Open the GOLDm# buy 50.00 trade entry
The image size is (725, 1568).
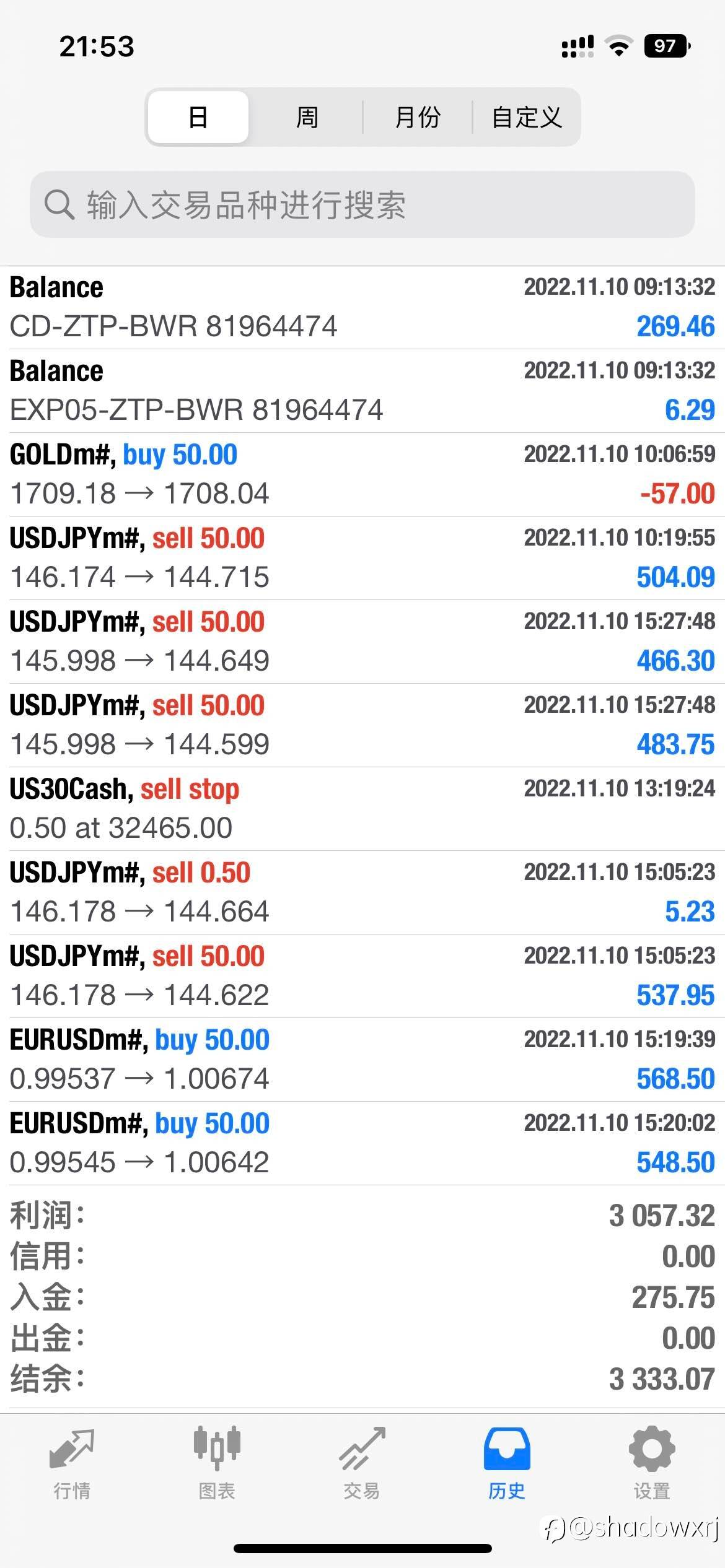[362, 474]
